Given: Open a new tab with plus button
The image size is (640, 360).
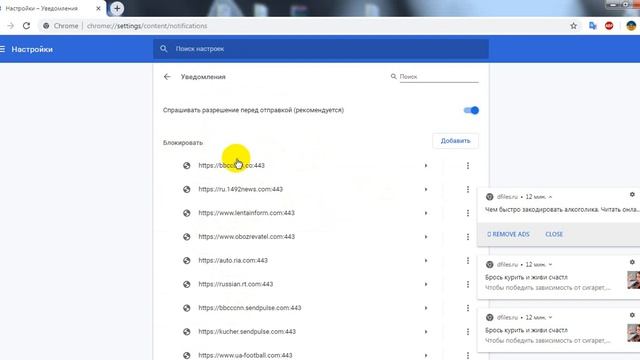Looking at the screenshot, I should [117, 9].
